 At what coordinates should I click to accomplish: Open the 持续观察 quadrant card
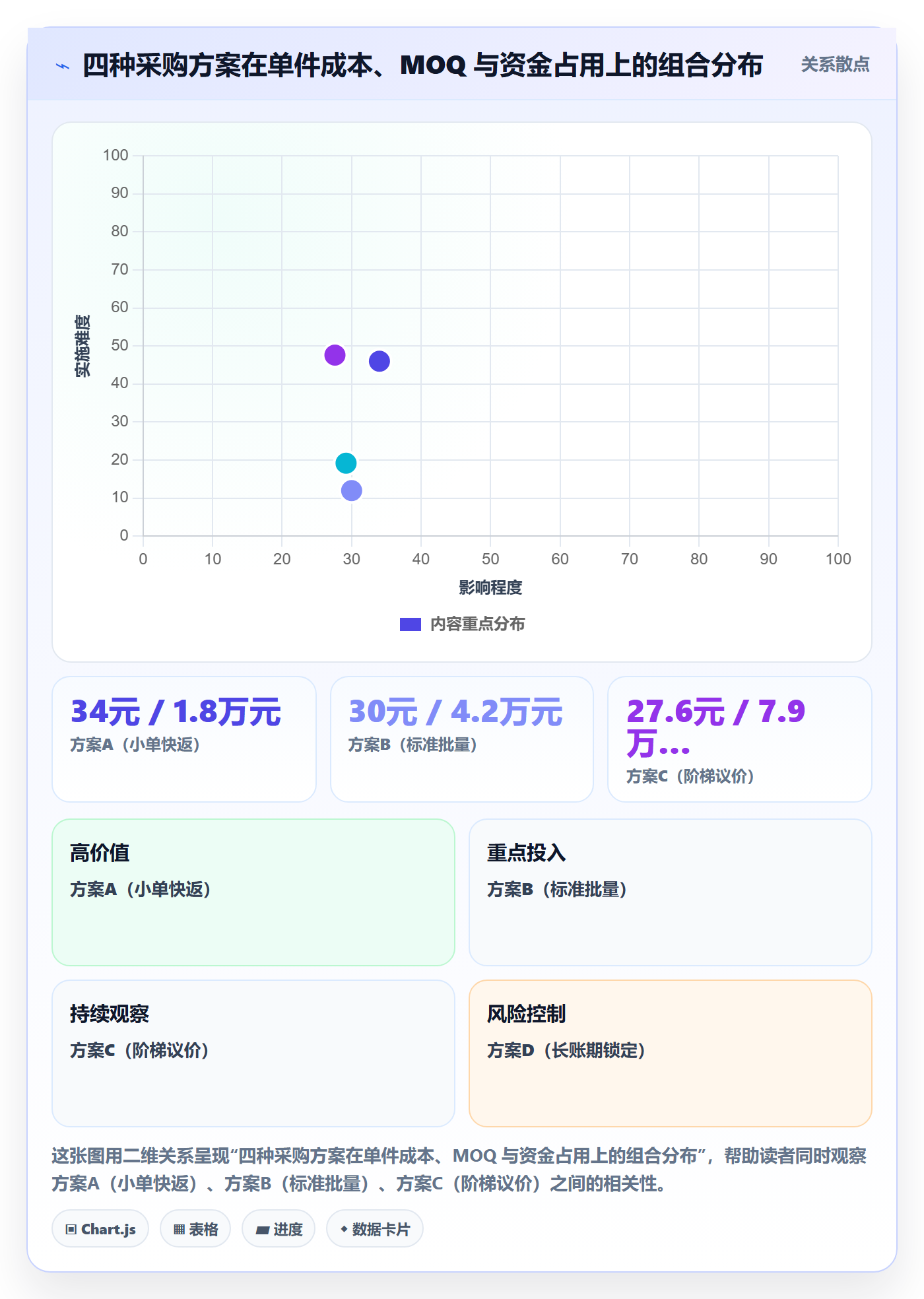[253, 1053]
